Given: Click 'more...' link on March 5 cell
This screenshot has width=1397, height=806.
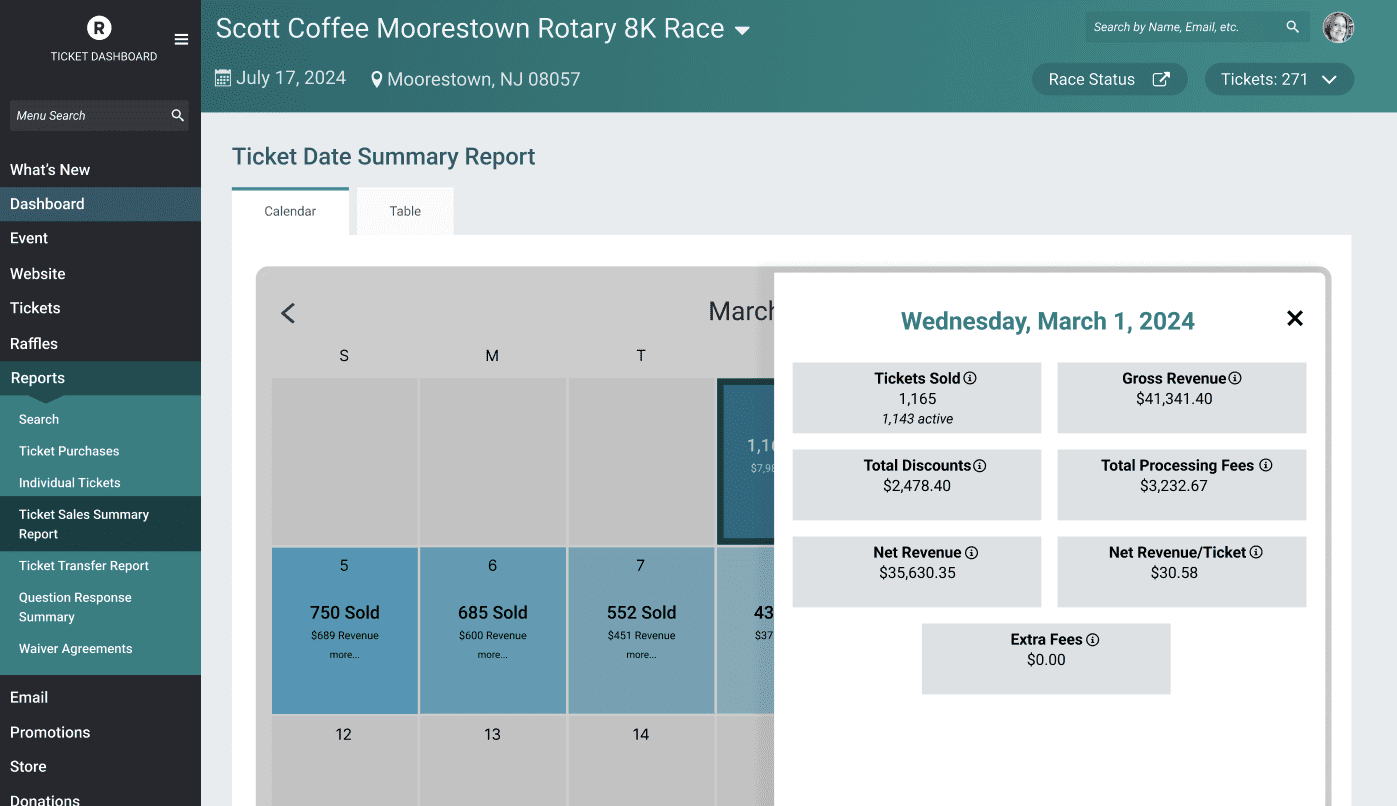Looking at the screenshot, I should 344,655.
